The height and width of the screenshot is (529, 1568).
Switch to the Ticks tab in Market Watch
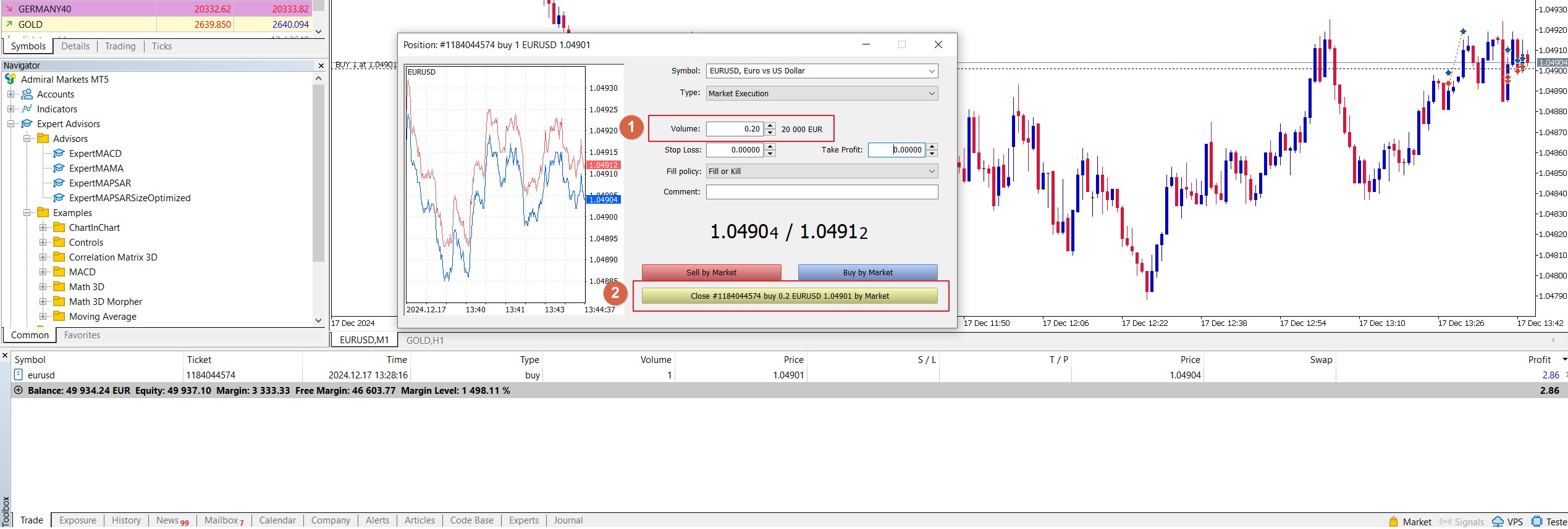(x=162, y=46)
